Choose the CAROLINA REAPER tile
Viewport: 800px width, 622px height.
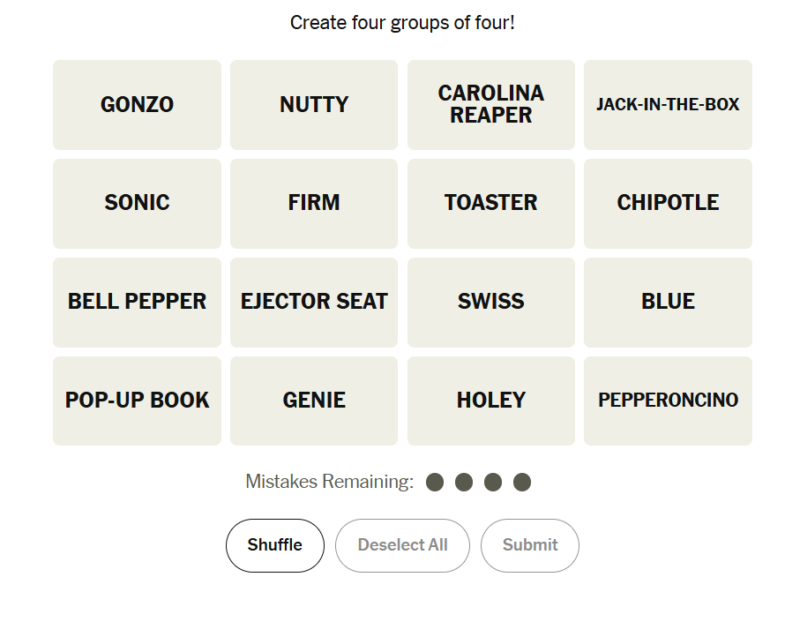(x=491, y=105)
